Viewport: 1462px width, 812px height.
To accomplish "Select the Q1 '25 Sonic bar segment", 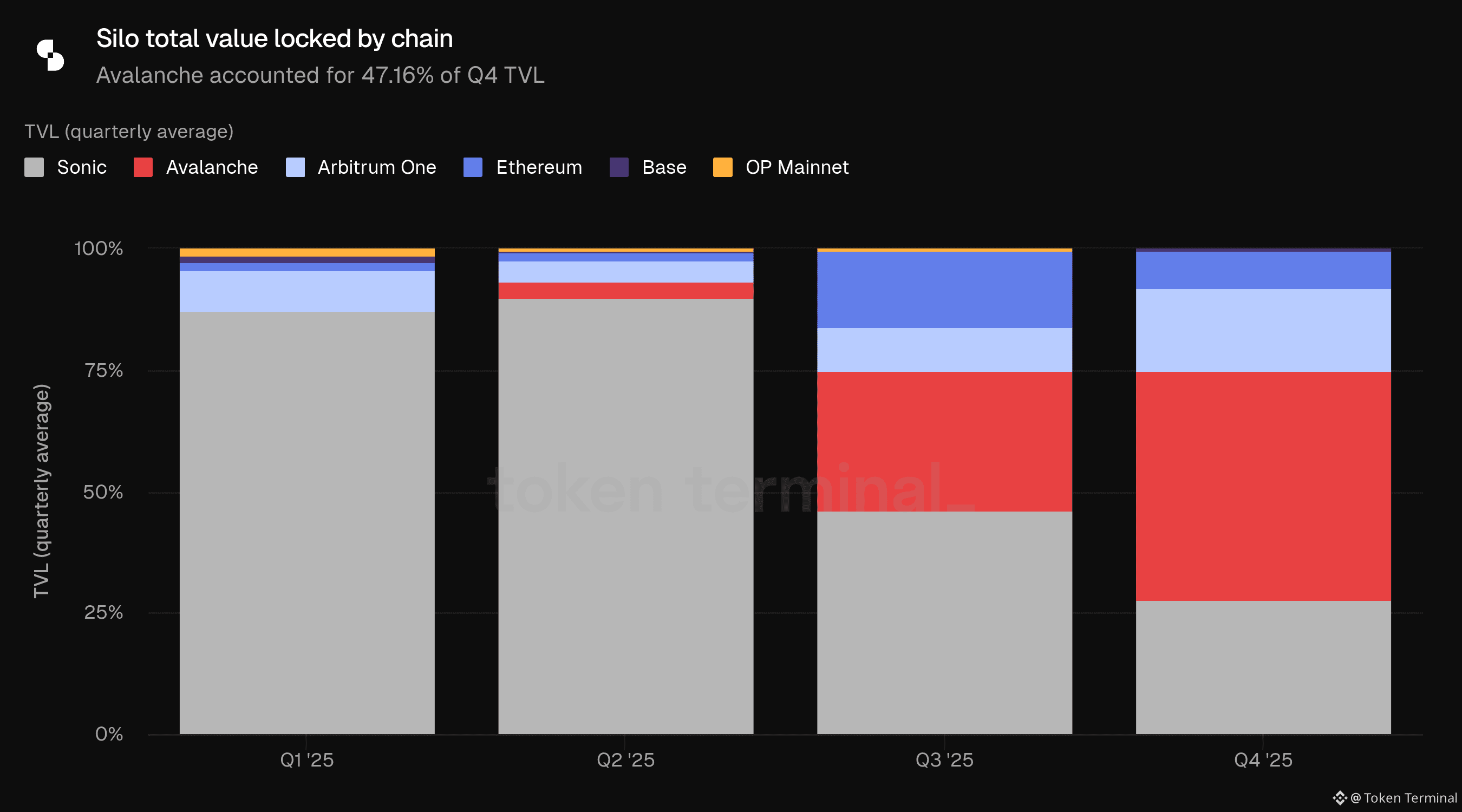I will pos(307,522).
